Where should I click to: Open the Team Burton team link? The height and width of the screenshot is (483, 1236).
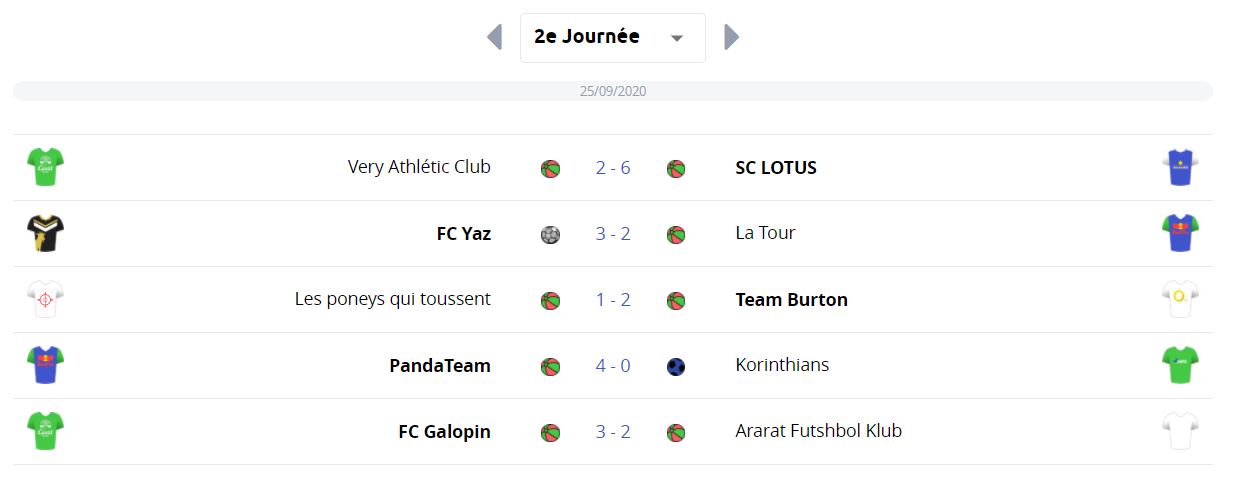(791, 300)
